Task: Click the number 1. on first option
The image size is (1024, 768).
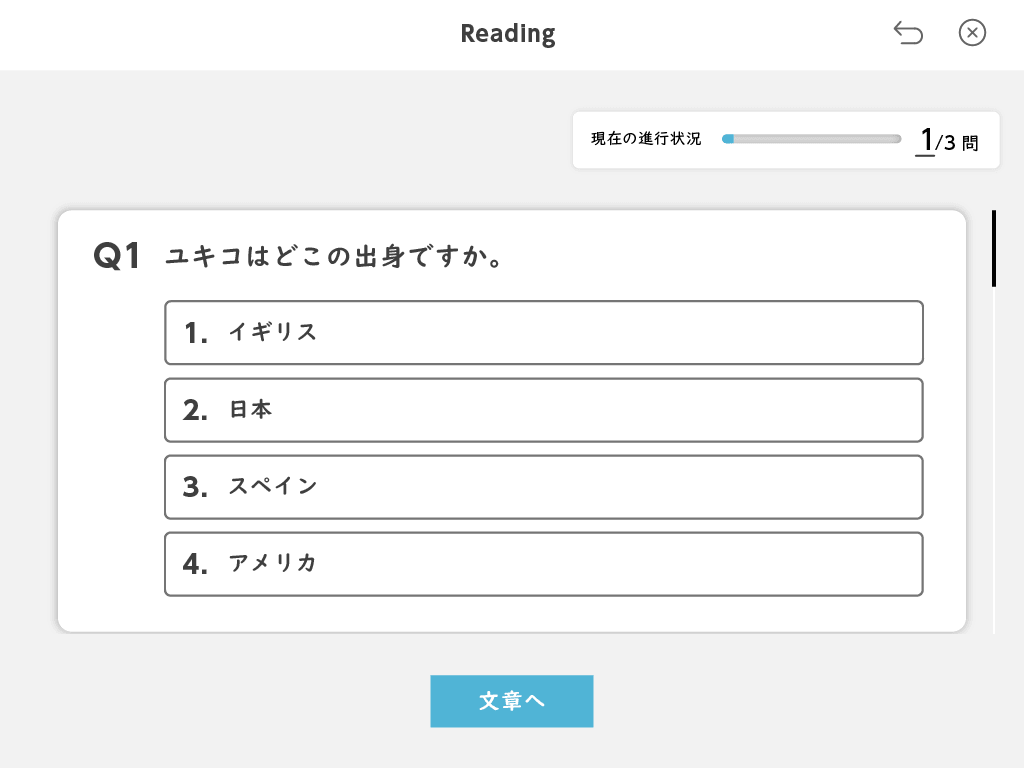Action: click(196, 333)
